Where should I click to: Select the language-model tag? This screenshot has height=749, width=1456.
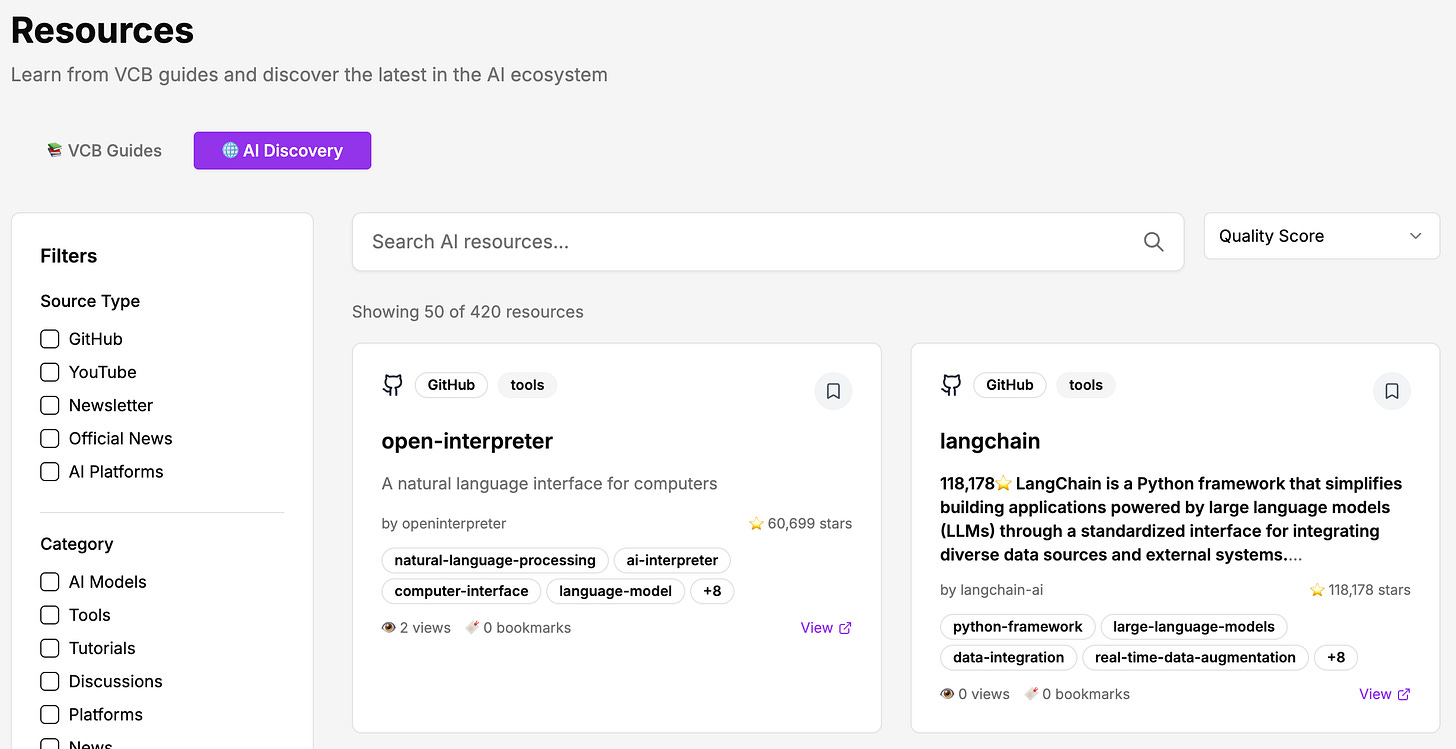coord(615,591)
